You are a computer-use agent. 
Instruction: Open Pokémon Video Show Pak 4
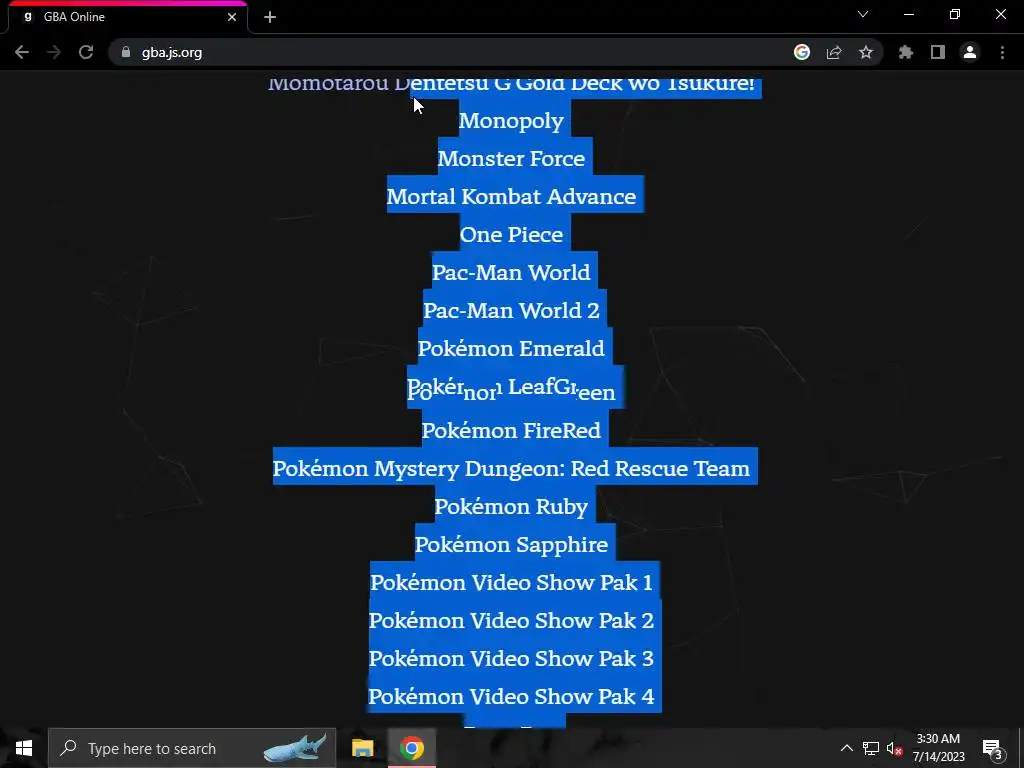tap(511, 696)
